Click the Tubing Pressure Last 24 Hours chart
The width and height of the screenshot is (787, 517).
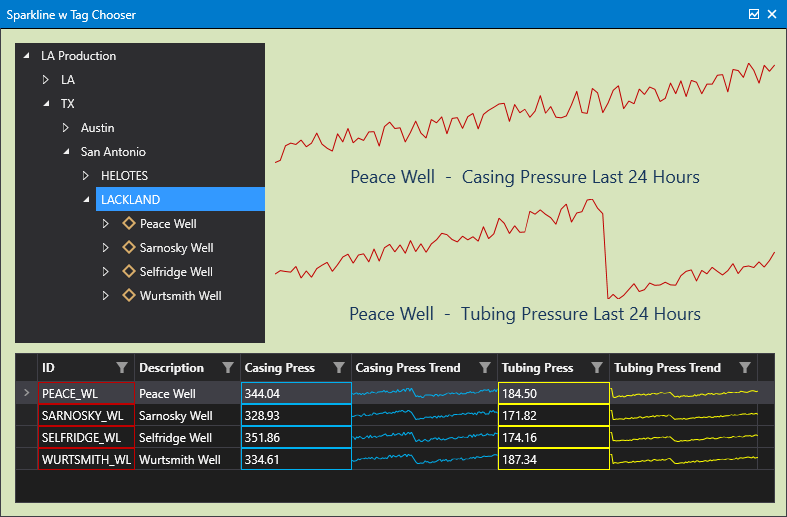pyautogui.click(x=525, y=249)
